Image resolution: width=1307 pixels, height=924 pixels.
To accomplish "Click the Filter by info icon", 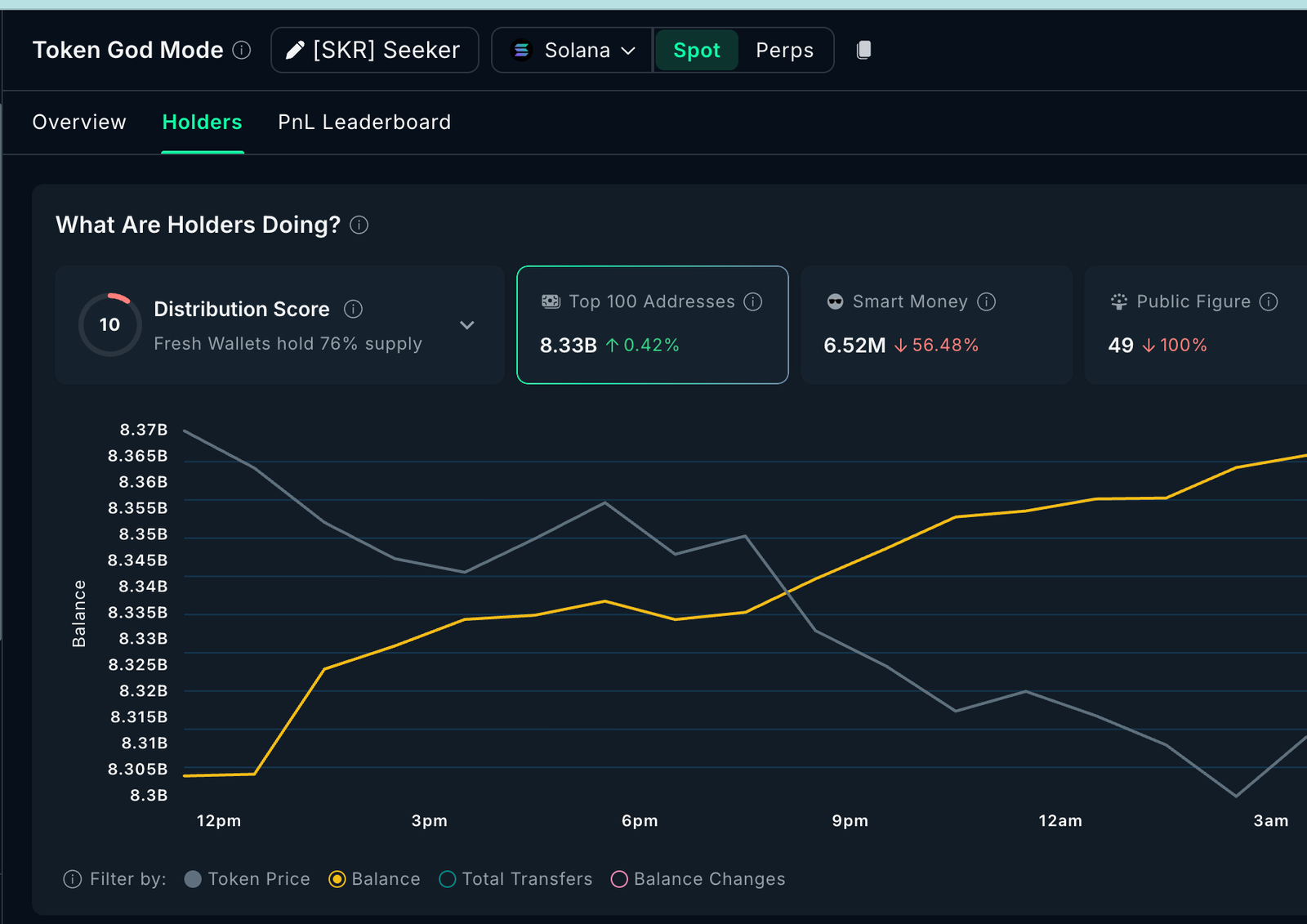I will coord(72,879).
